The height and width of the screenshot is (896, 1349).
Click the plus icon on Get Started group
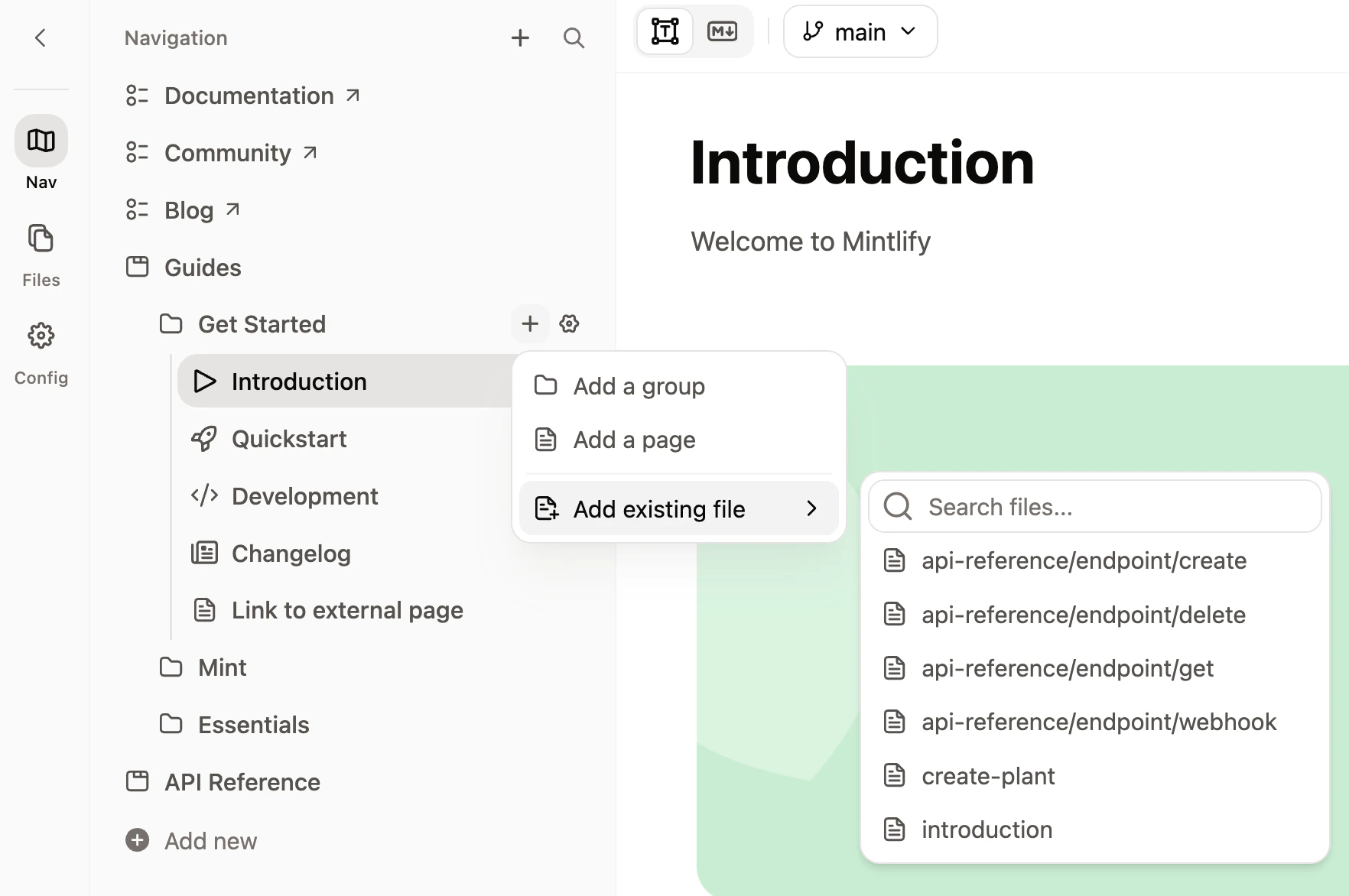point(529,323)
